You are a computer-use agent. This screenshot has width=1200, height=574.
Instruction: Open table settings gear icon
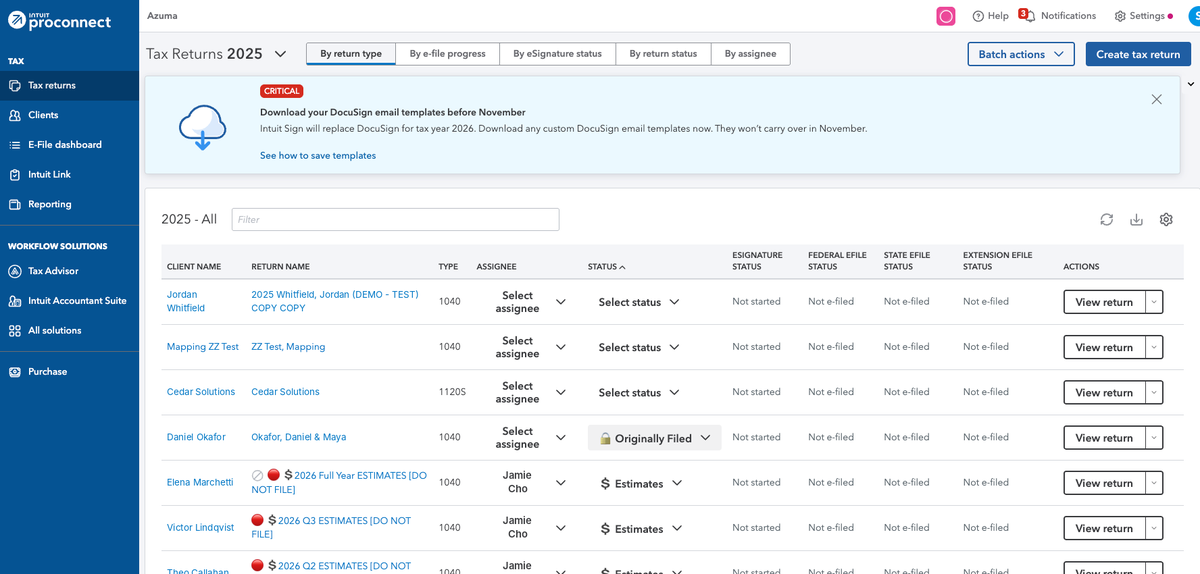pos(1166,219)
